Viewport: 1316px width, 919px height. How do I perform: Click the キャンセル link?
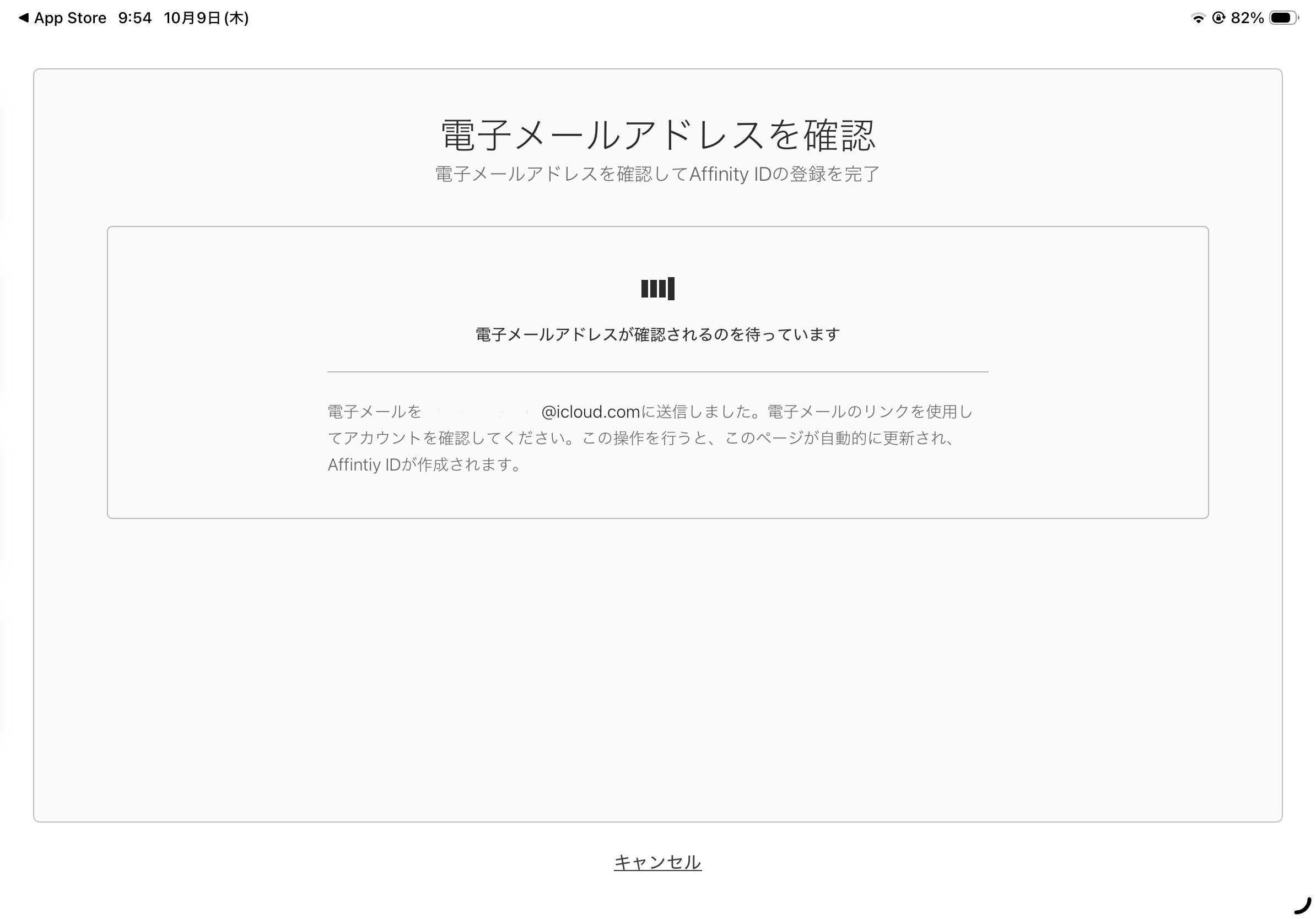(657, 862)
